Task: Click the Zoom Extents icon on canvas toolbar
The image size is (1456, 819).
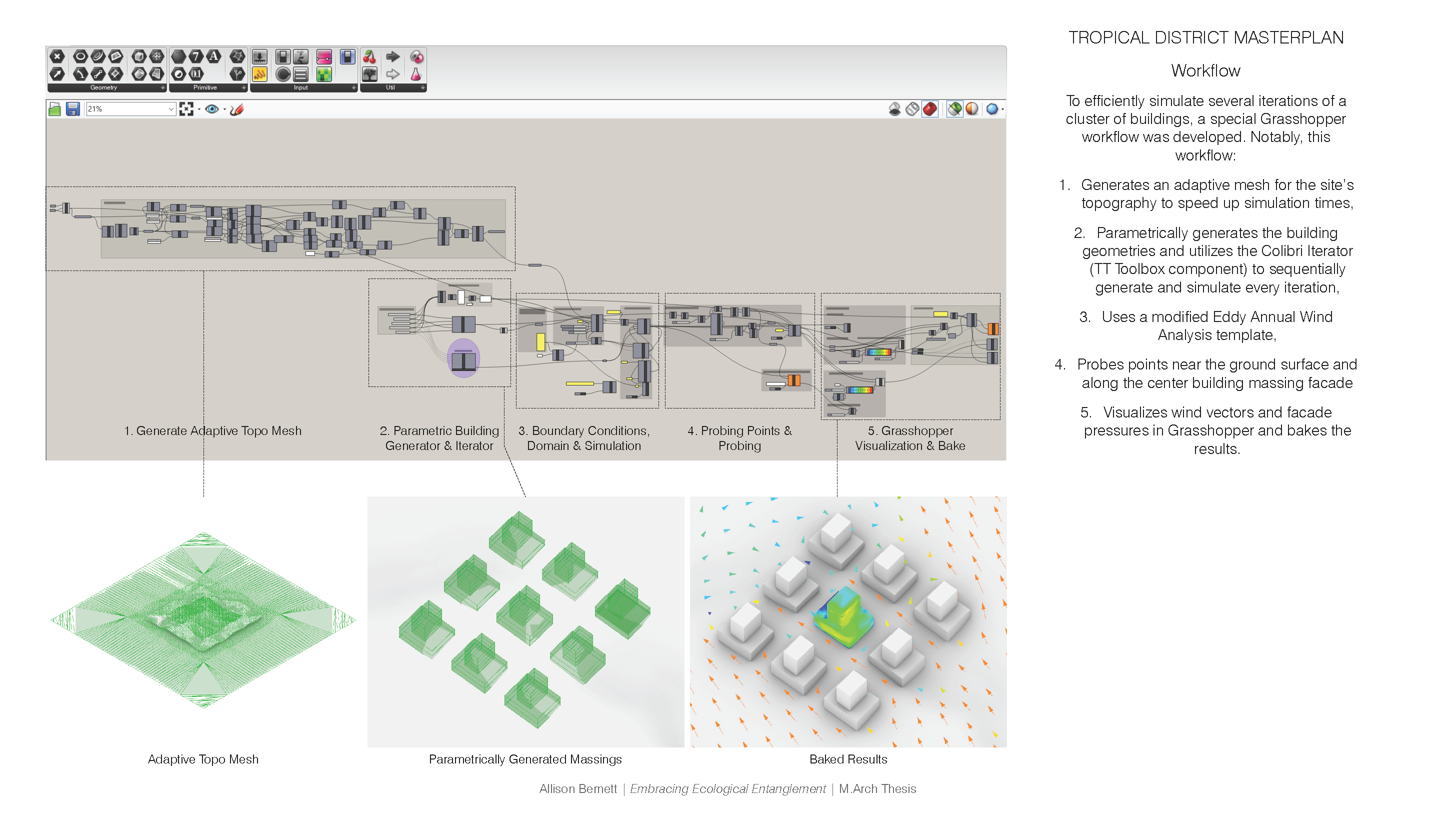Action: pos(186,108)
